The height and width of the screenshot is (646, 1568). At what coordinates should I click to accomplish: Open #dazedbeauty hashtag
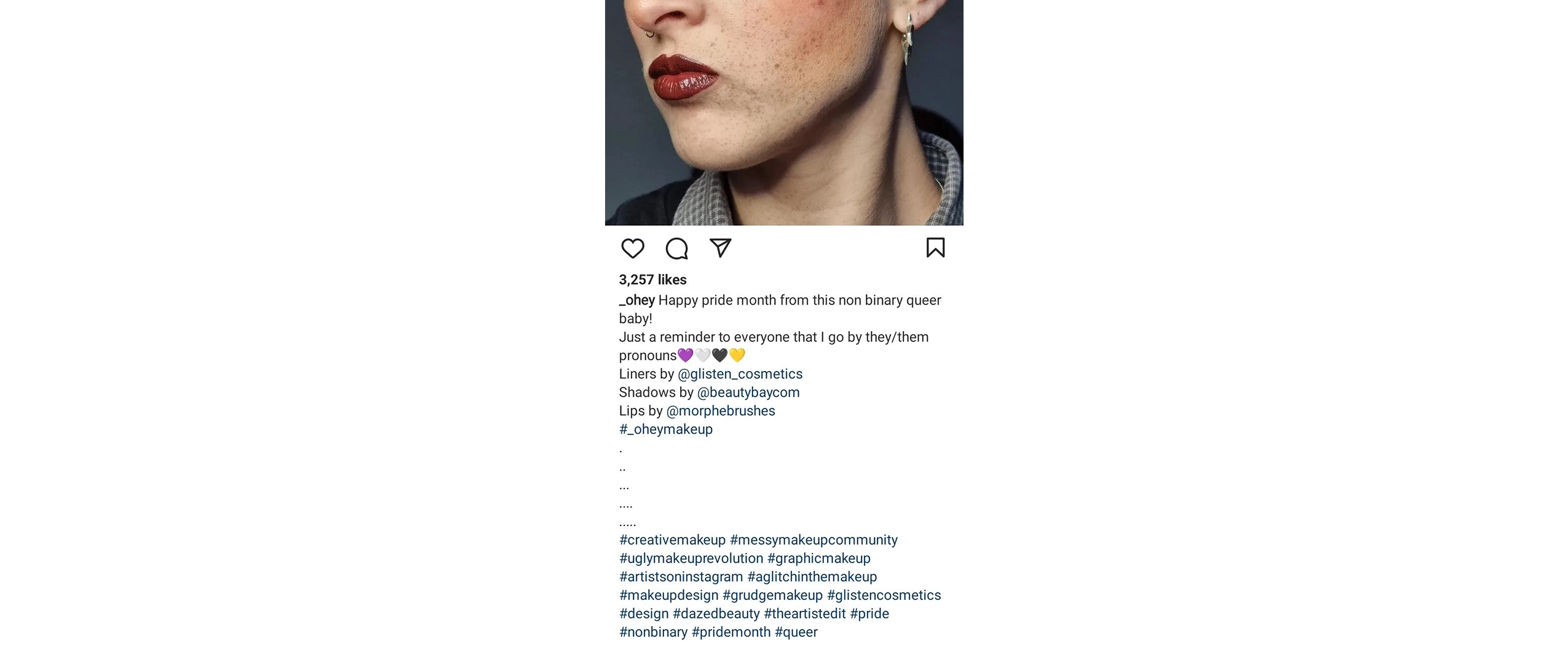[x=716, y=614]
